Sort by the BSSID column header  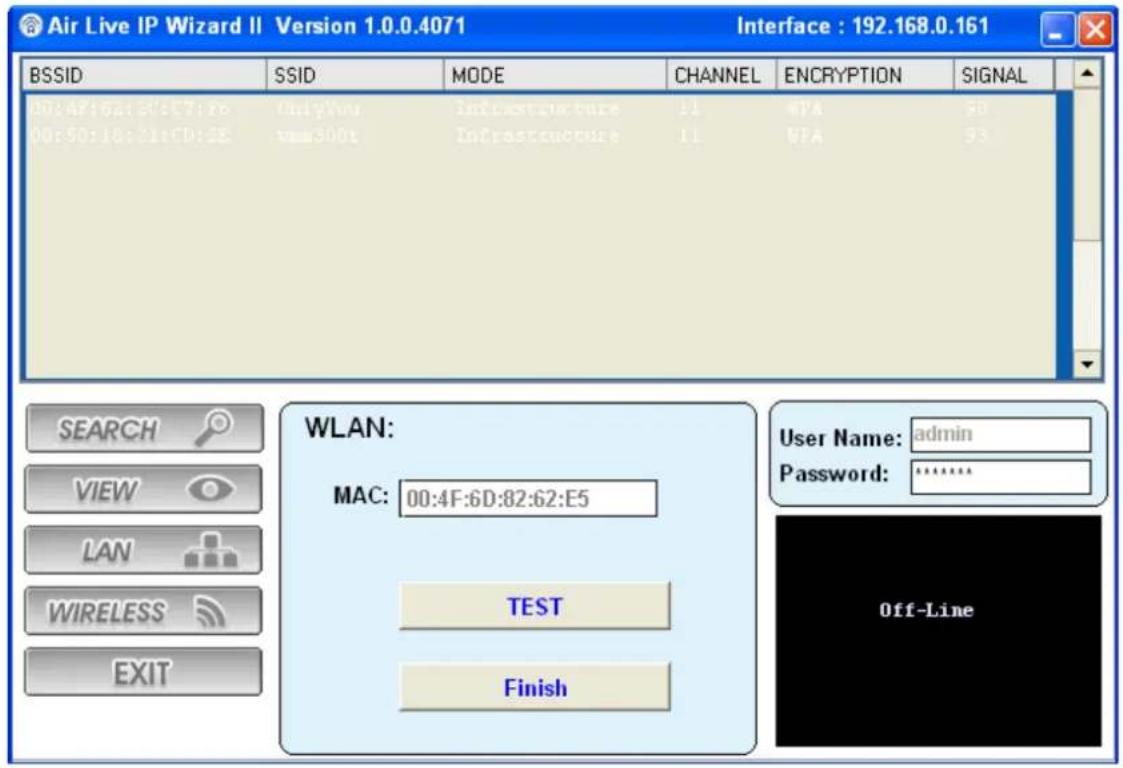point(145,75)
